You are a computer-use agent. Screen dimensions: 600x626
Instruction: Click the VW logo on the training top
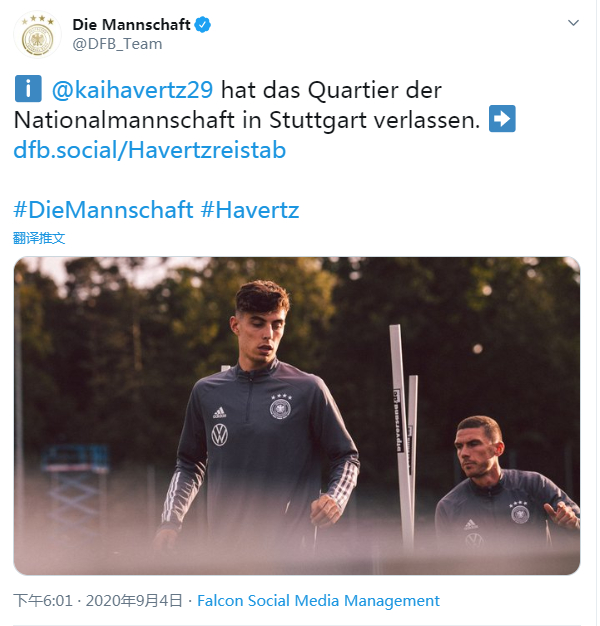click(x=220, y=435)
